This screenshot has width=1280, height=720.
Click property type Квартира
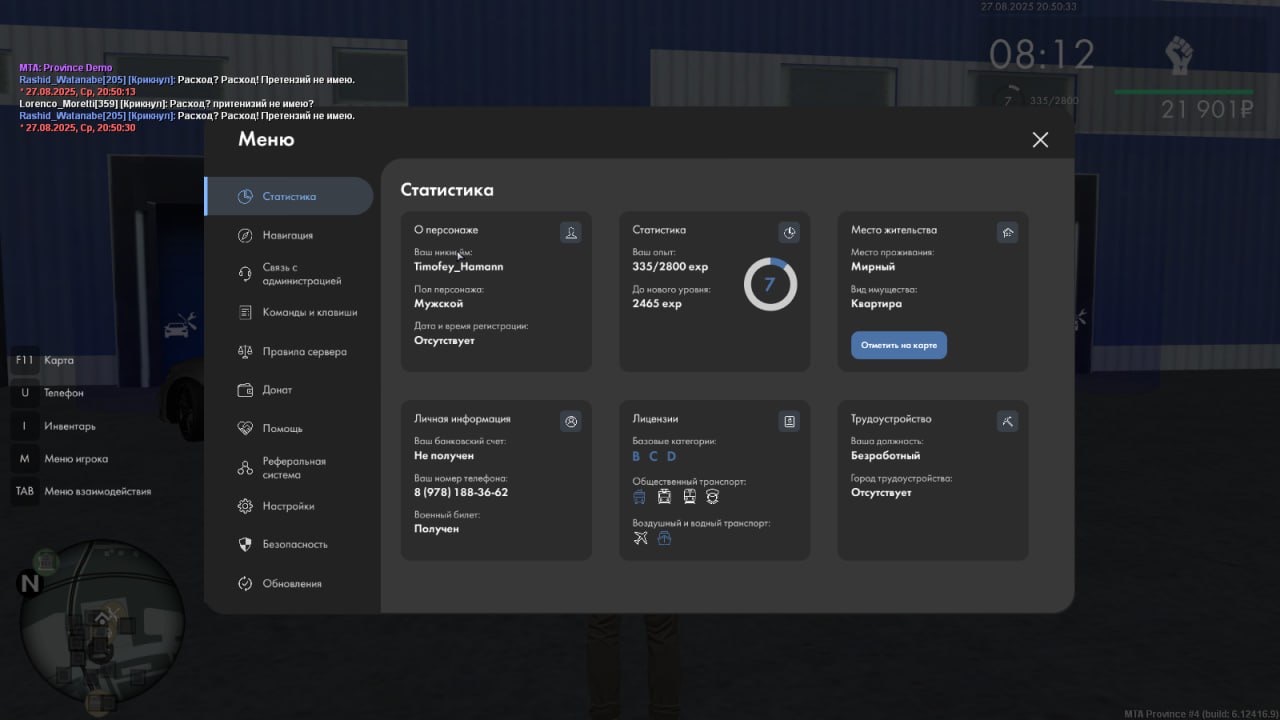(x=876, y=303)
